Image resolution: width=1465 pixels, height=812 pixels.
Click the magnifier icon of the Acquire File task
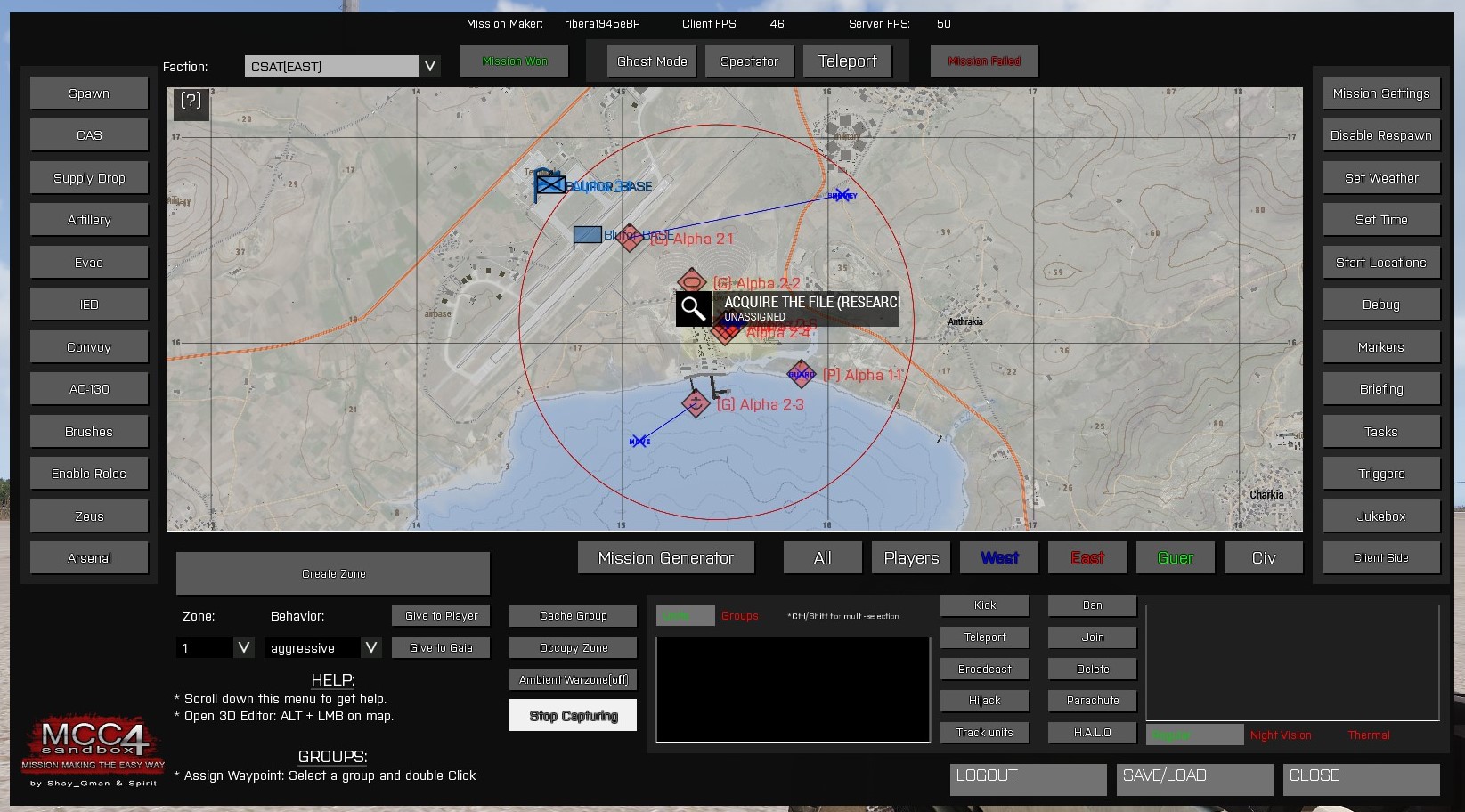point(694,309)
